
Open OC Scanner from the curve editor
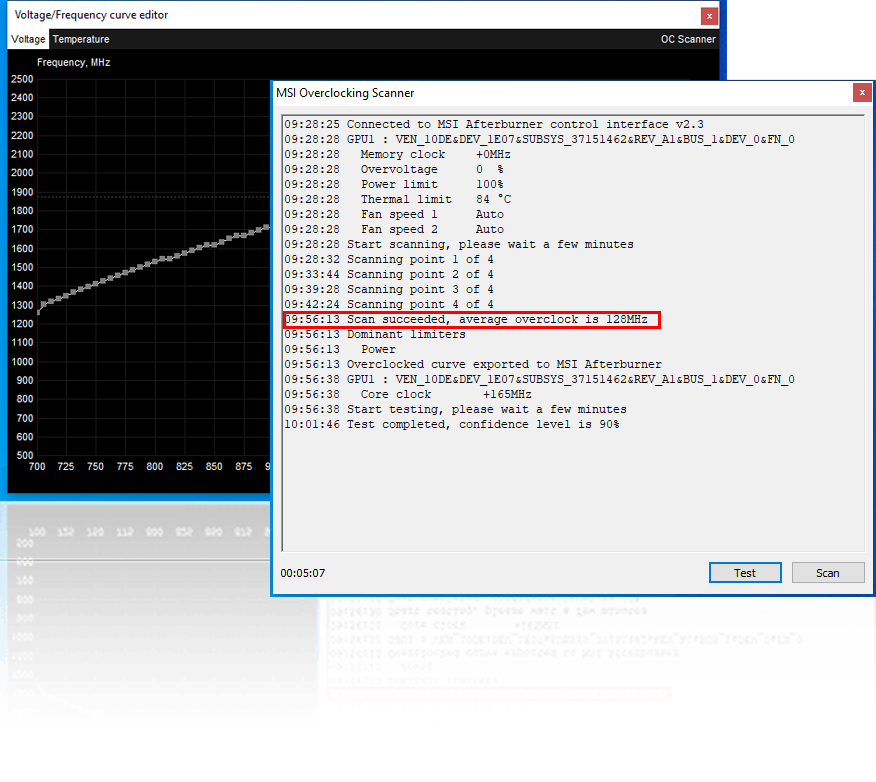pos(688,39)
